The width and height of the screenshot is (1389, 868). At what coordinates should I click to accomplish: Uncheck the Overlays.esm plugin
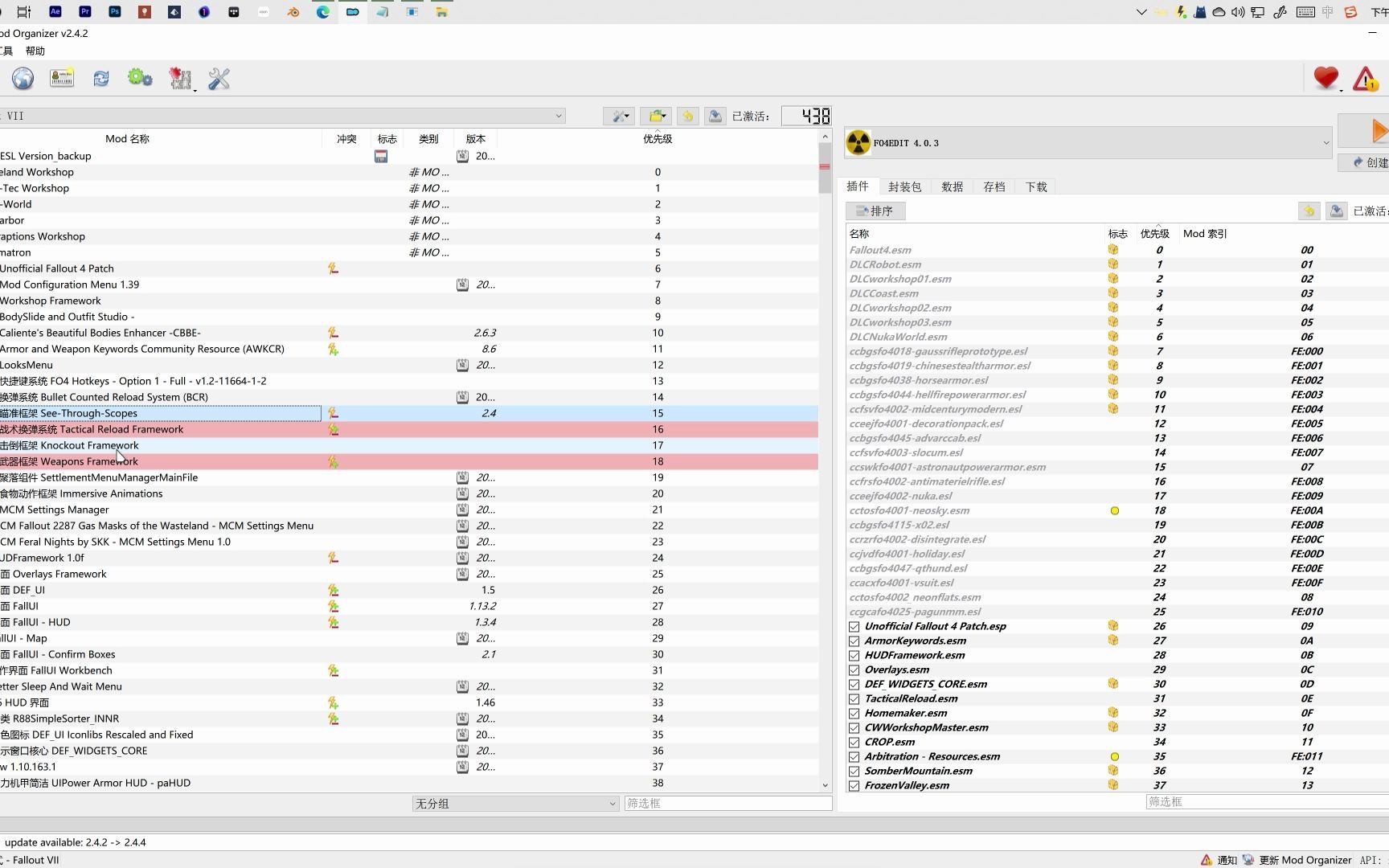tap(854, 670)
